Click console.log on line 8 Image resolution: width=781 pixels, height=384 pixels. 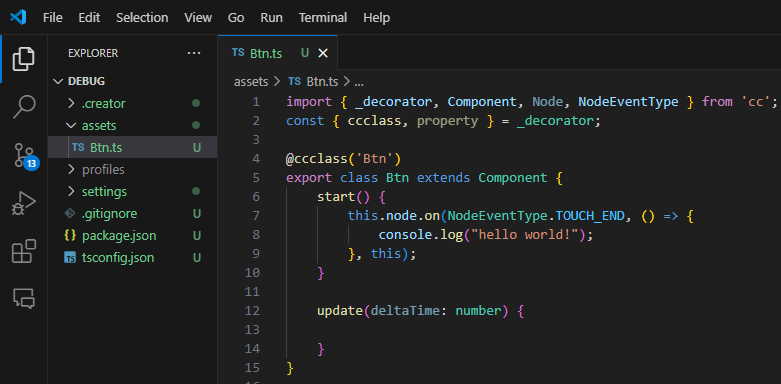point(421,235)
